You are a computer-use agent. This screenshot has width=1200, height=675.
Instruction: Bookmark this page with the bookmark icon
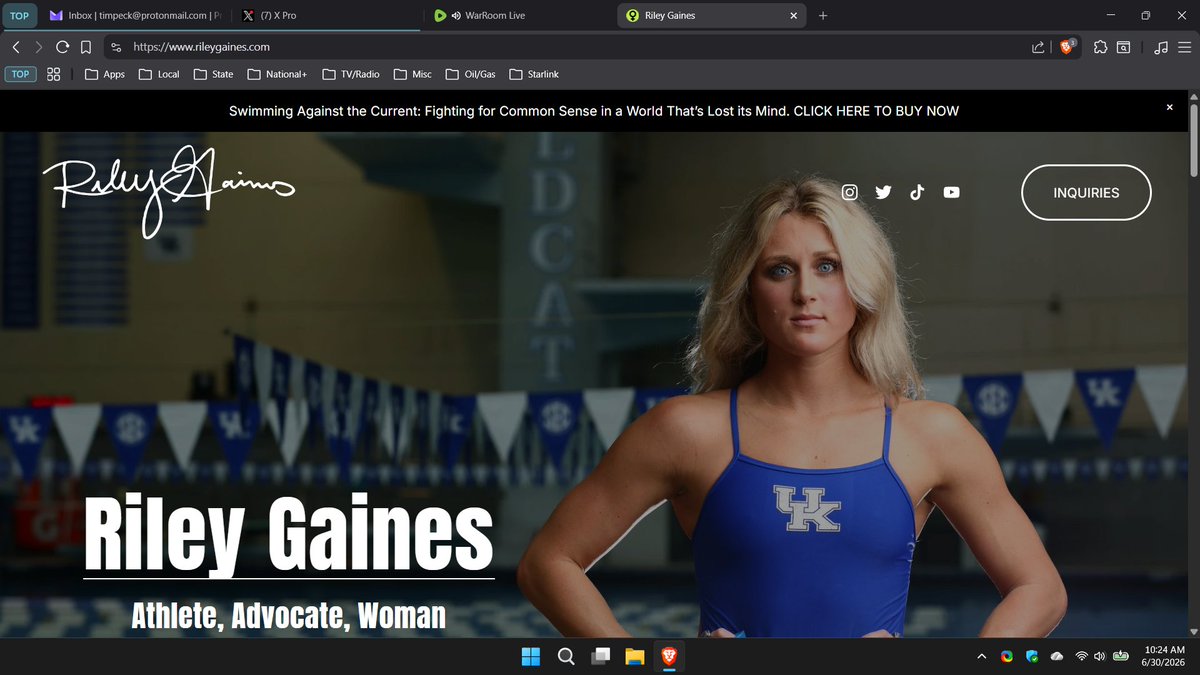(x=86, y=47)
